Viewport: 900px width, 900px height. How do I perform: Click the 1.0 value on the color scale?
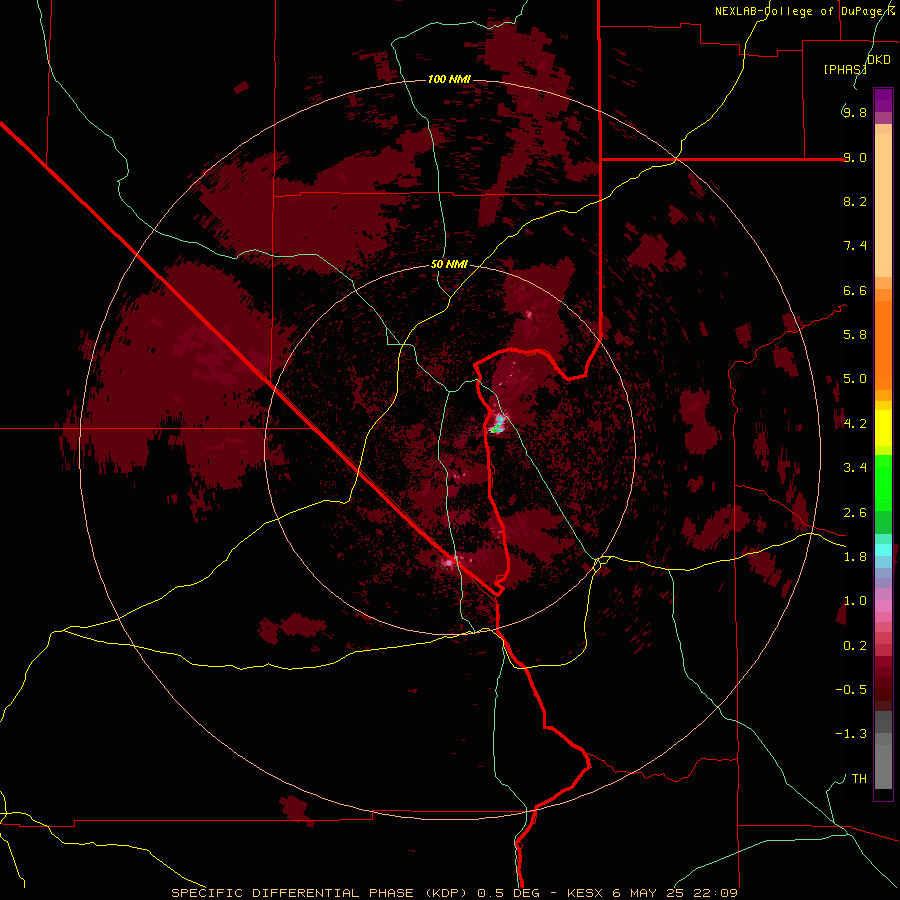[x=854, y=601]
